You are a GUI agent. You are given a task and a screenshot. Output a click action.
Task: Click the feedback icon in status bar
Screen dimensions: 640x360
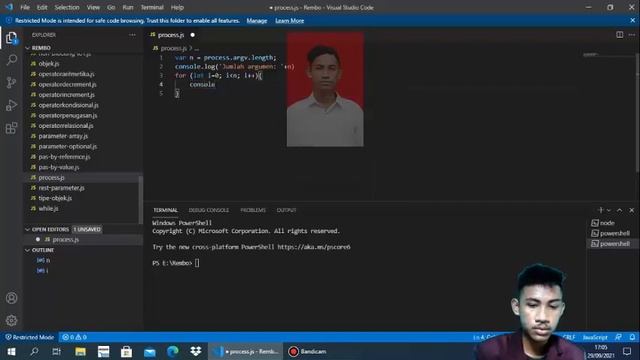(x=619, y=337)
